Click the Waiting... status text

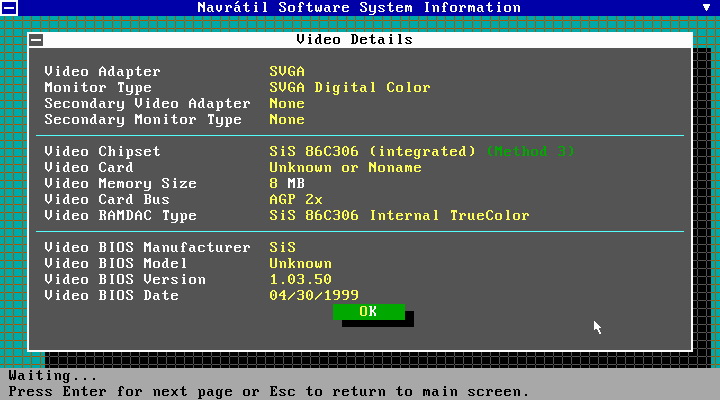52,376
